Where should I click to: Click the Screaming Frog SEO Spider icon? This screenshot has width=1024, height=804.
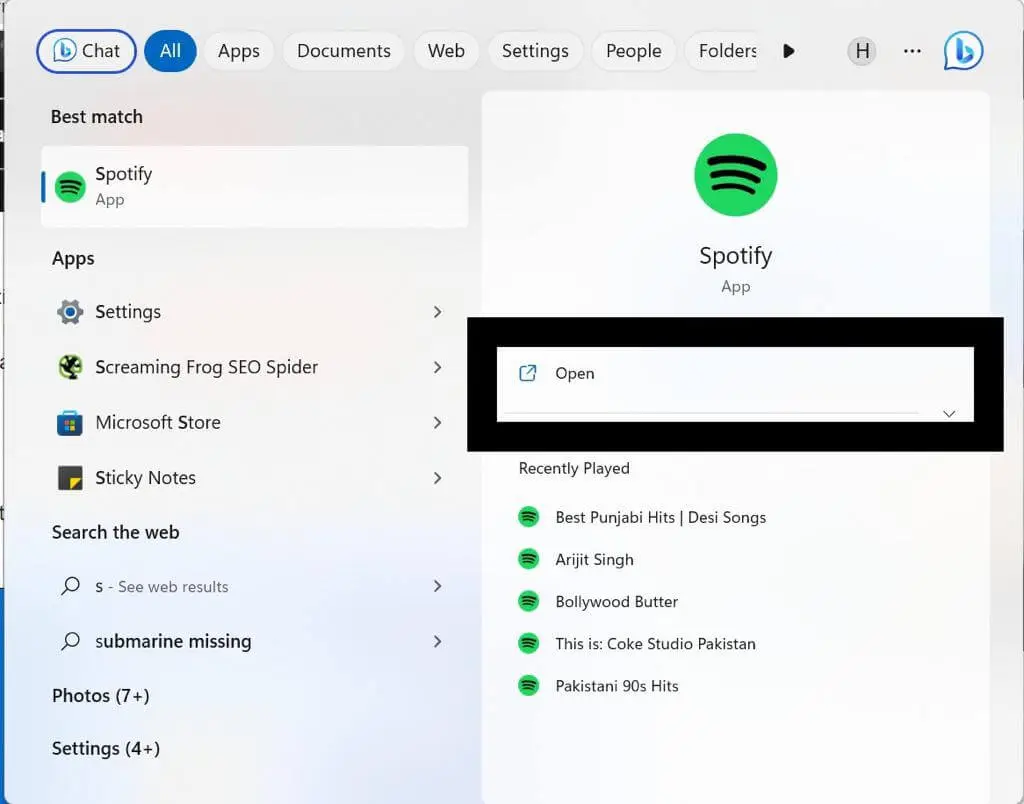(70, 367)
